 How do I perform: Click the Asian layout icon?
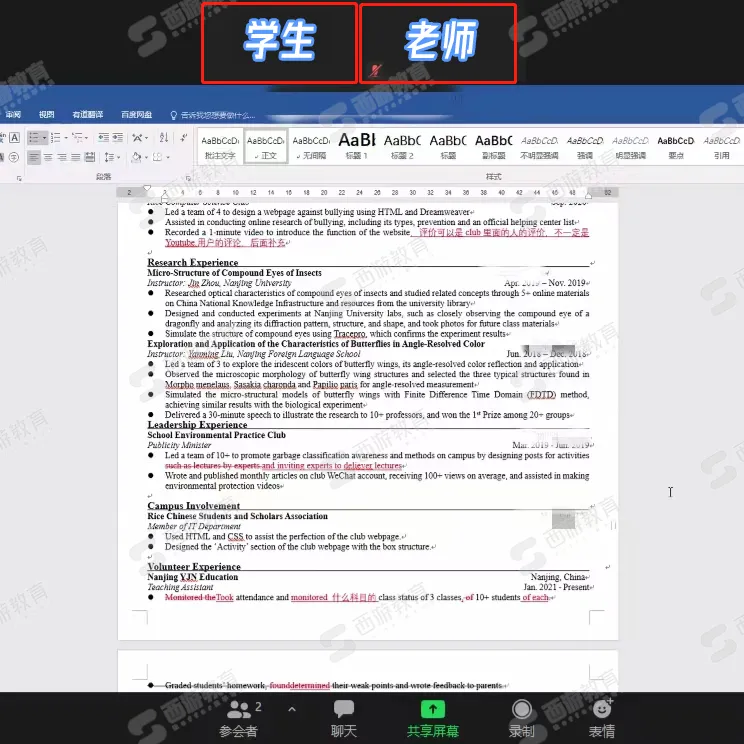(137, 138)
